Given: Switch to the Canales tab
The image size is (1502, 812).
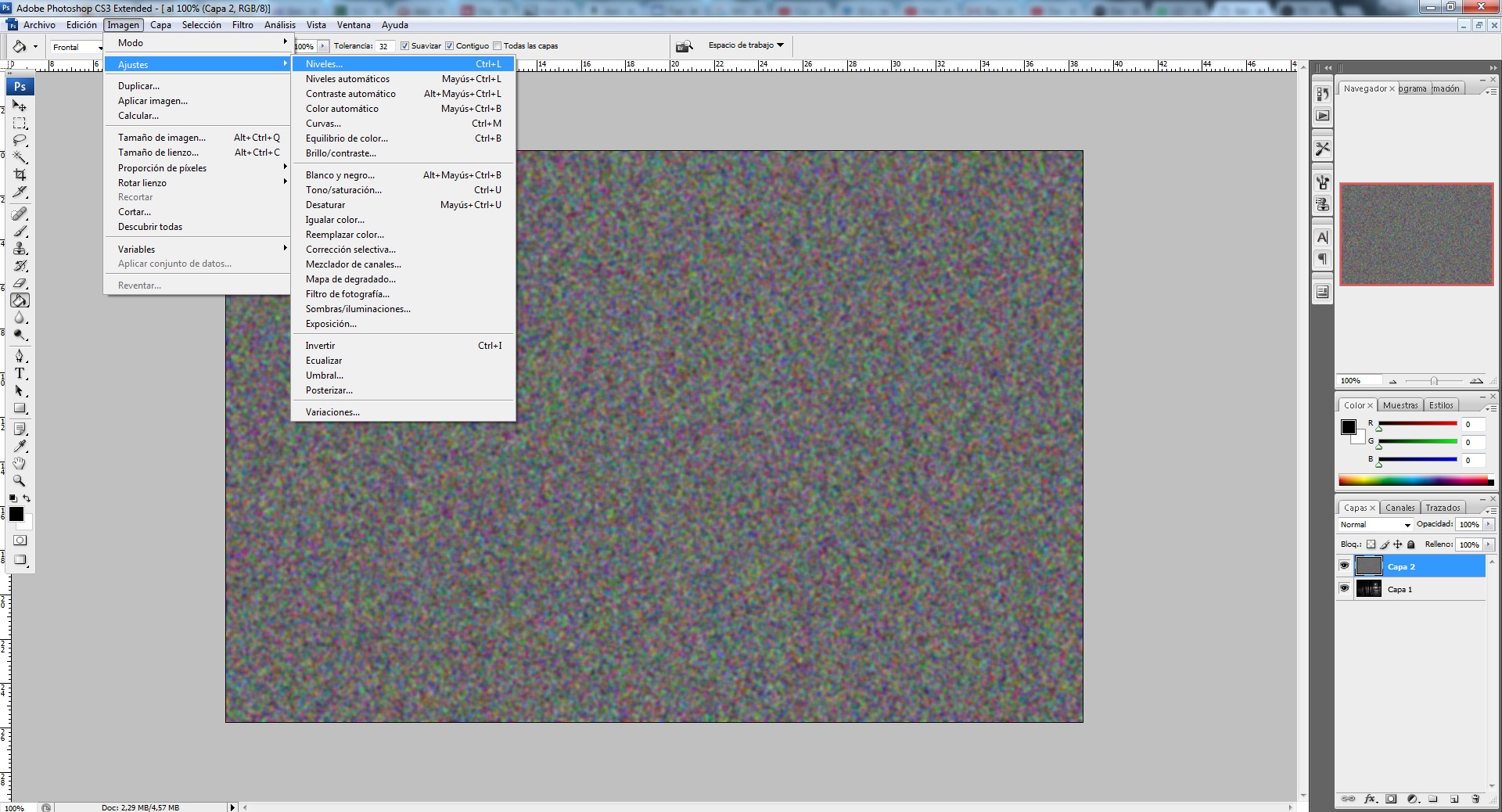Looking at the screenshot, I should tap(1400, 508).
